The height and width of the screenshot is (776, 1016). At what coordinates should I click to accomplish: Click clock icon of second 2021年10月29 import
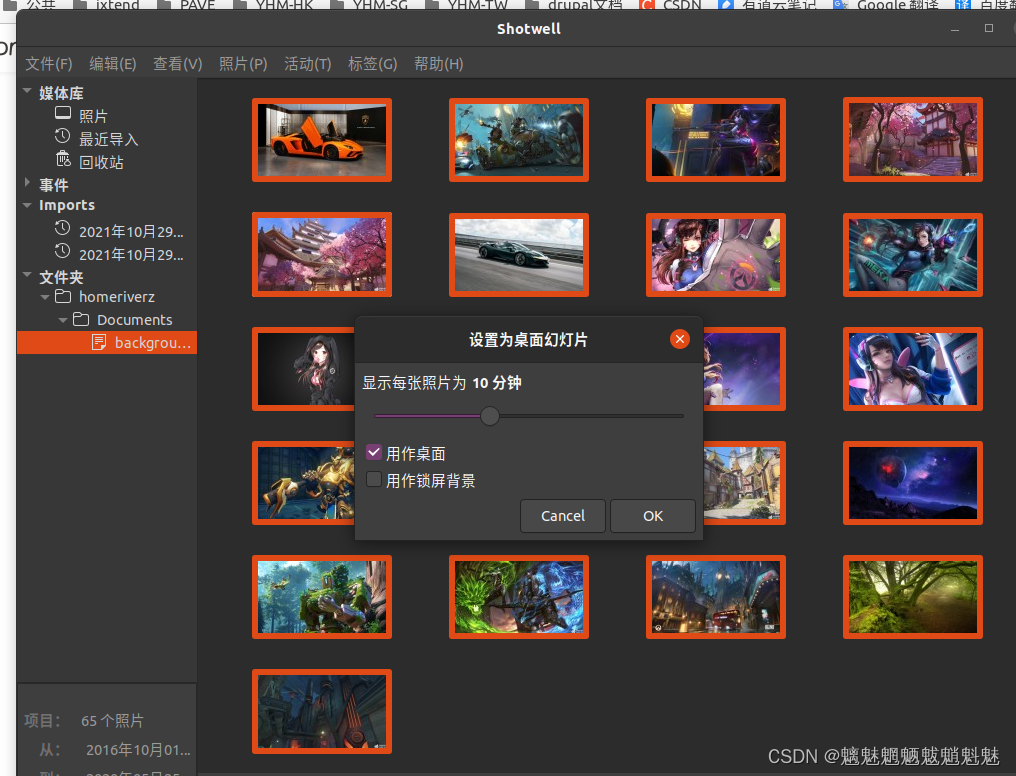tap(62, 251)
